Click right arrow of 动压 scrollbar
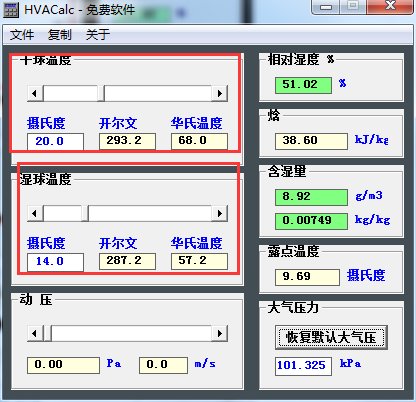 pos(220,333)
